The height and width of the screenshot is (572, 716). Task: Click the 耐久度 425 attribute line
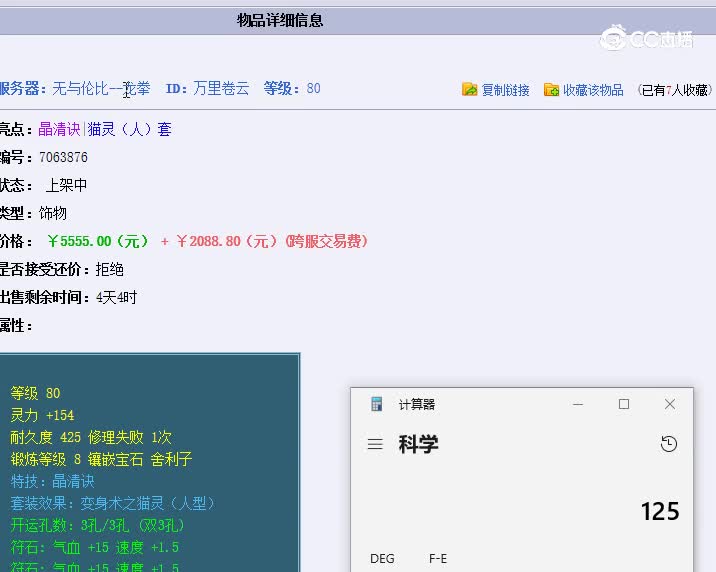(91, 437)
